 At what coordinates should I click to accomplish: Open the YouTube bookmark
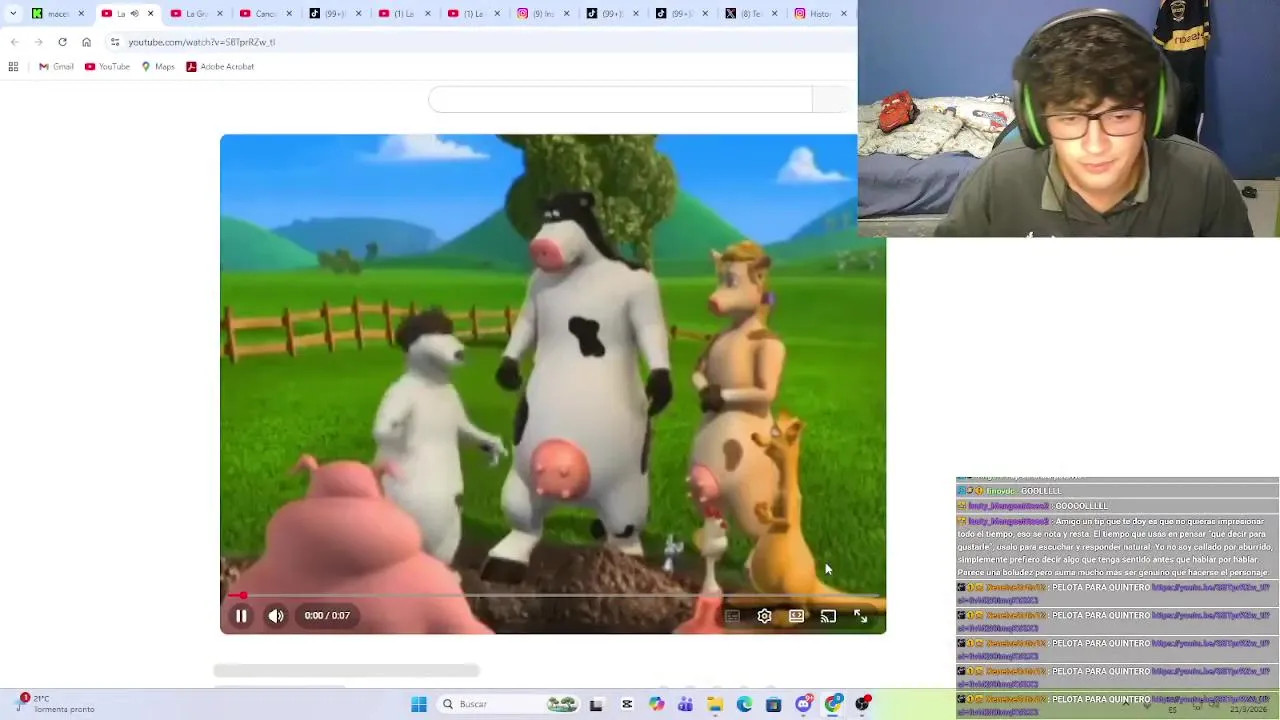coord(107,66)
